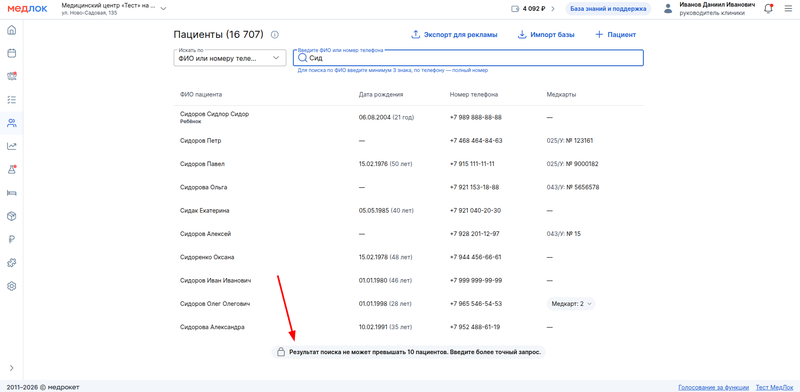The height and width of the screenshot is (392, 800).
Task: Click phone number +7 999 999-99-99
Action: pyautogui.click(x=476, y=280)
